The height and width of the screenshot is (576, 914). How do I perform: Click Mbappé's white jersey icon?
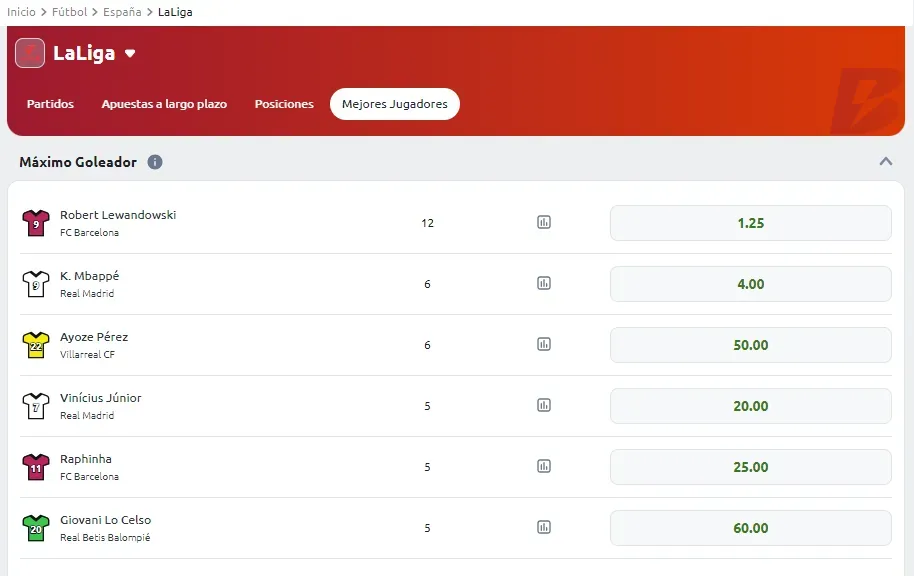point(36,284)
